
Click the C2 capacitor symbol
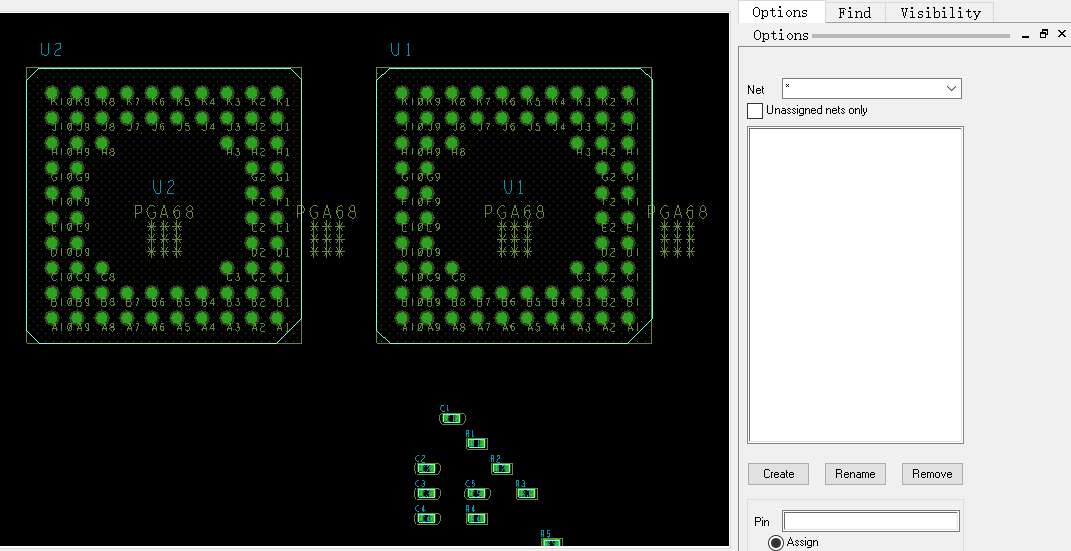(427, 468)
